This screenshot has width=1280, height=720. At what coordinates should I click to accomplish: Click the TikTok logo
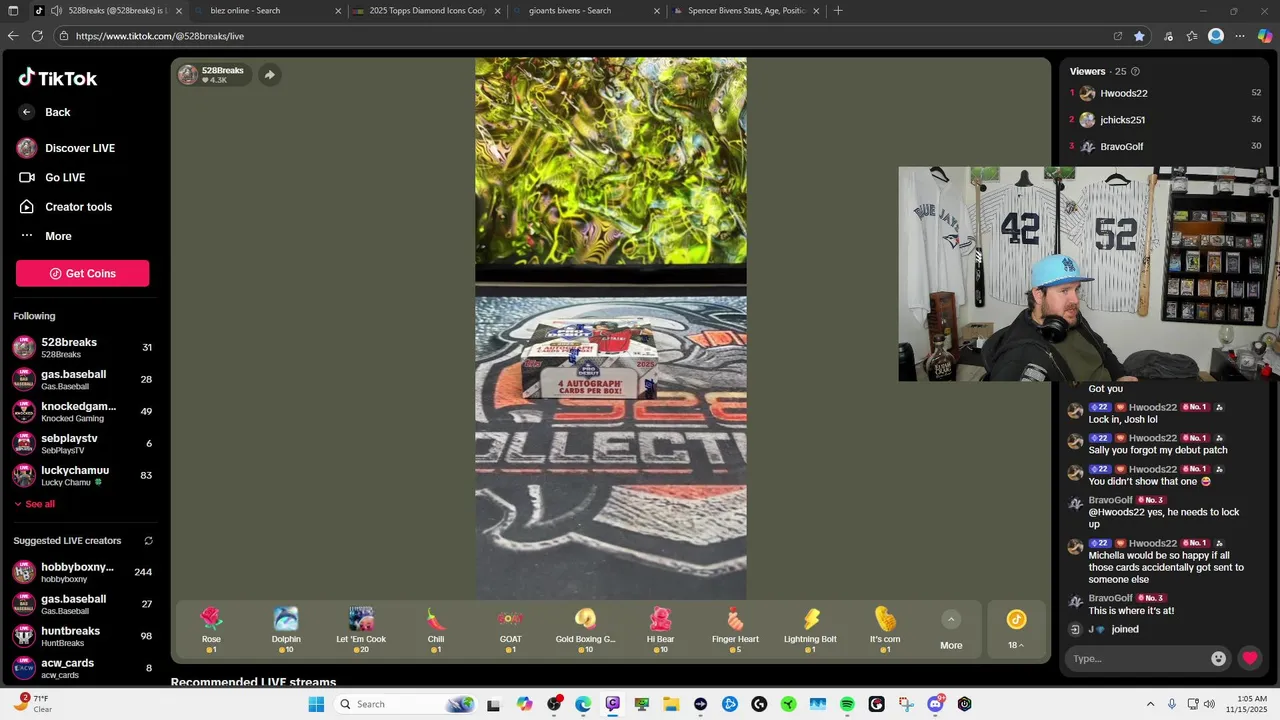click(57, 78)
